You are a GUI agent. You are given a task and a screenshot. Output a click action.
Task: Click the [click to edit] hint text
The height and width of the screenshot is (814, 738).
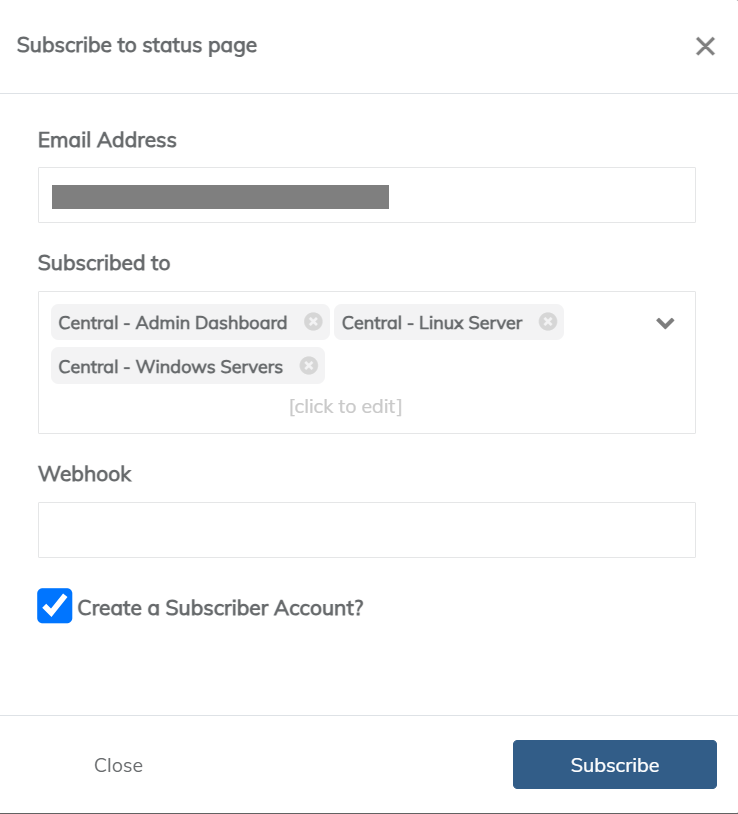point(345,406)
